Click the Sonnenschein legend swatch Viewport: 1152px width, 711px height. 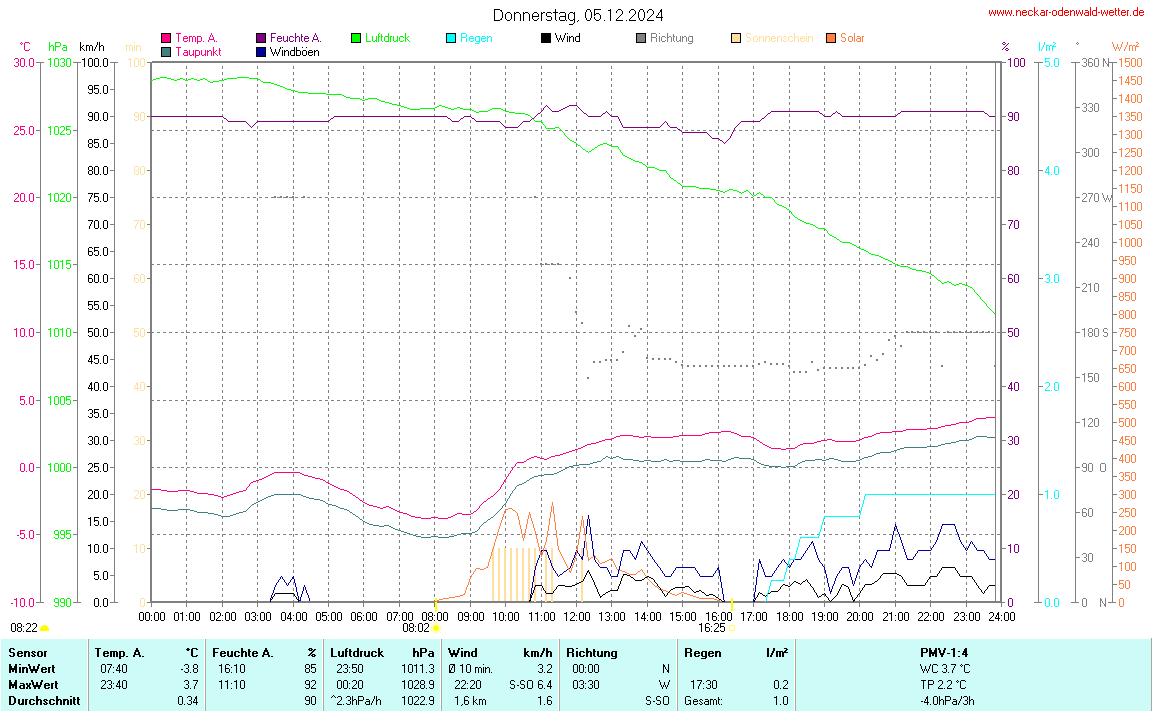click(x=736, y=38)
